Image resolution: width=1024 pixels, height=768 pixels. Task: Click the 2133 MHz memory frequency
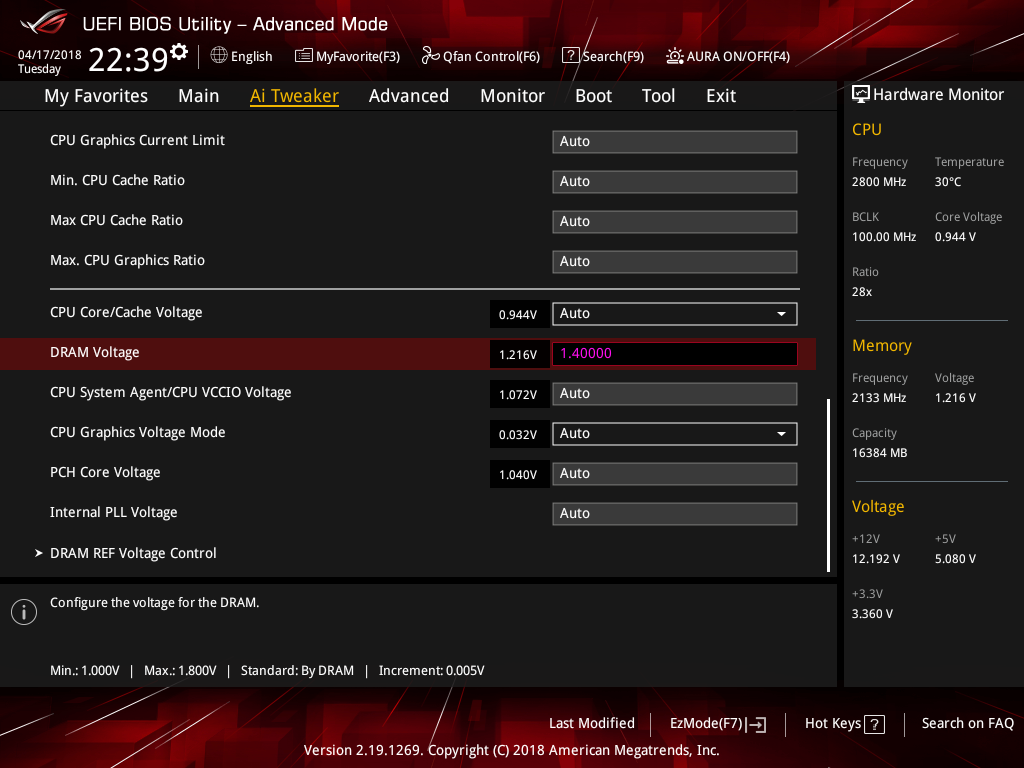point(879,398)
